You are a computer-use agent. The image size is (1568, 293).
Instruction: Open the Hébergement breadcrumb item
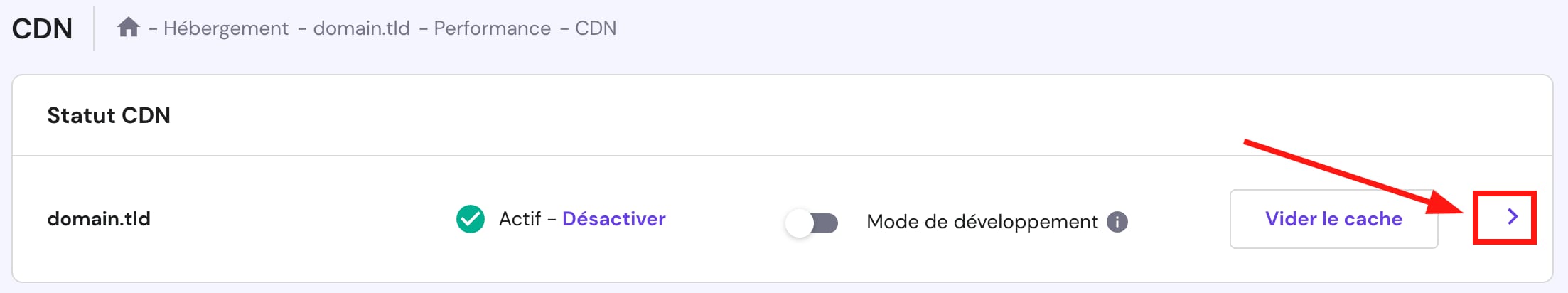pyautogui.click(x=225, y=28)
